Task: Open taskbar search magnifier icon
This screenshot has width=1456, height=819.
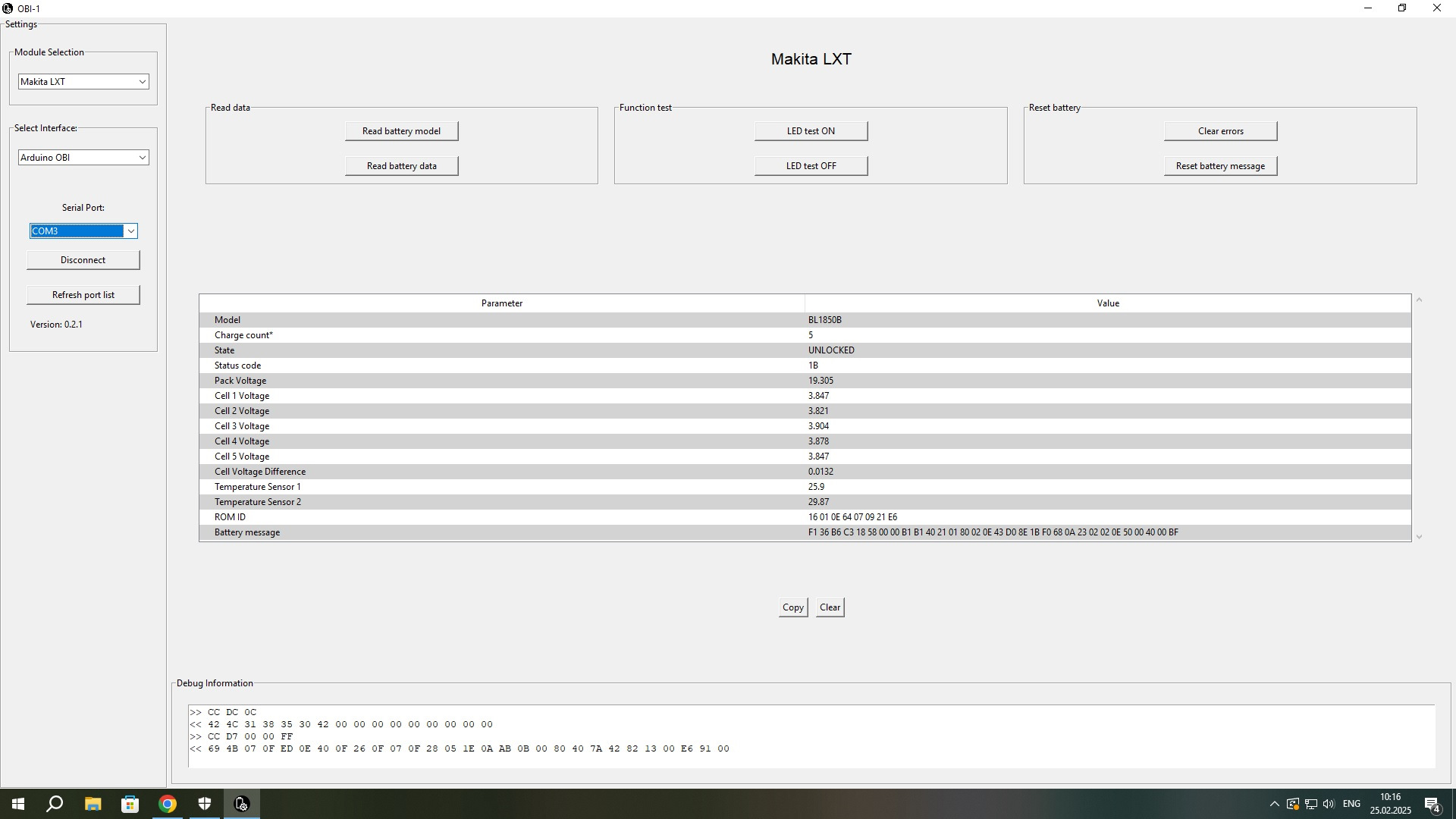Action: click(x=55, y=804)
